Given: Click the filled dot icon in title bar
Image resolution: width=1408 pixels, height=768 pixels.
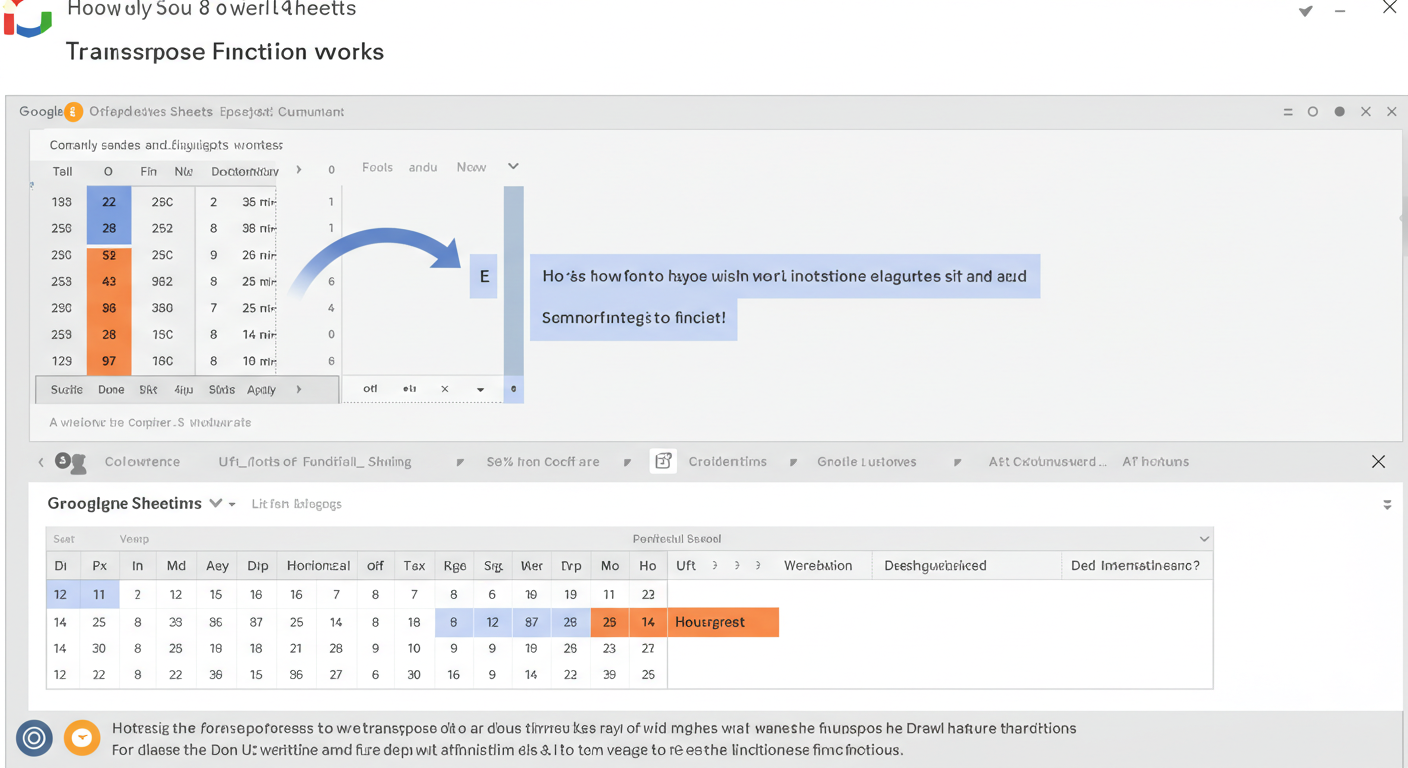Looking at the screenshot, I should [1339, 112].
